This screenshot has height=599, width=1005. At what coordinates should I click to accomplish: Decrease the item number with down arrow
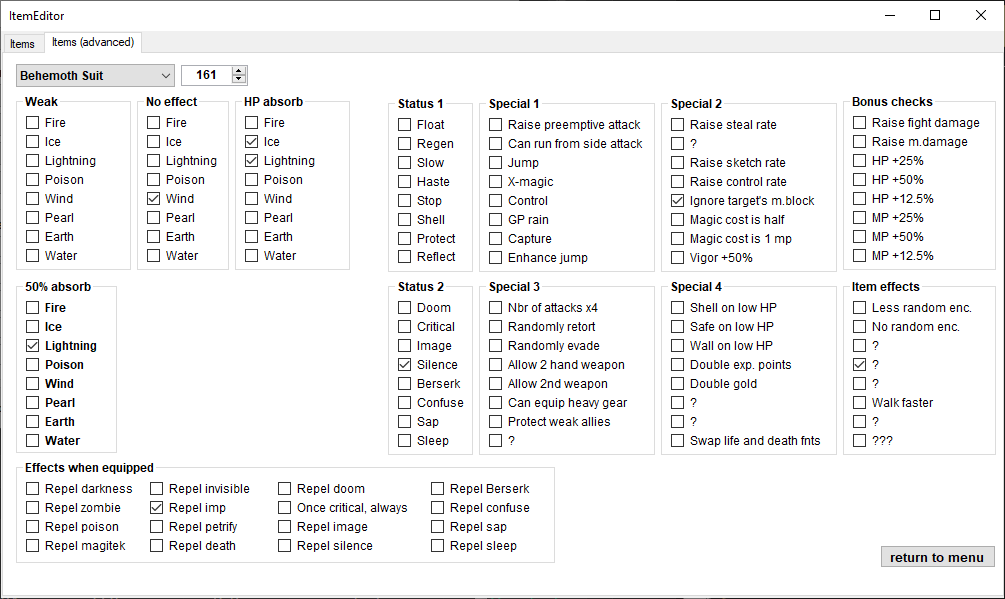(239, 79)
